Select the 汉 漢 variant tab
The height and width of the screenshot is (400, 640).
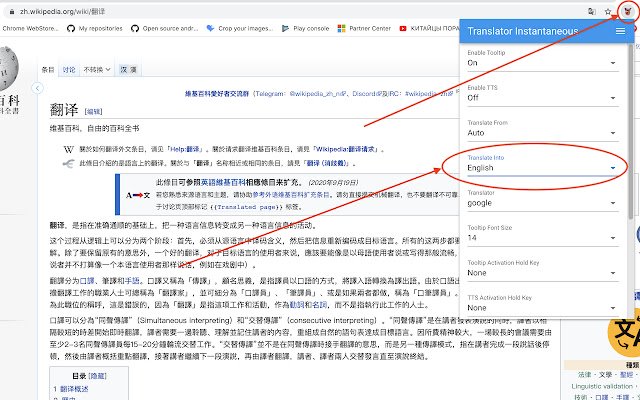coord(128,70)
